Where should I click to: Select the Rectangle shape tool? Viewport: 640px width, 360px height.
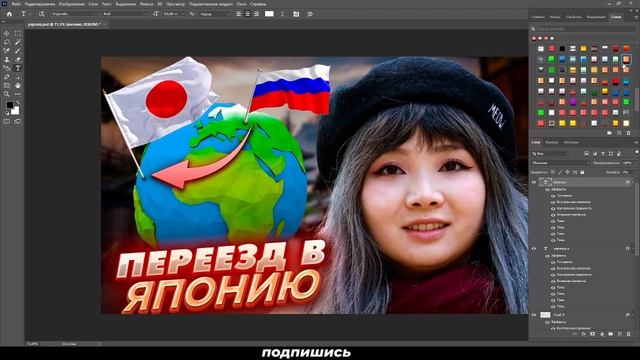coord(7,85)
